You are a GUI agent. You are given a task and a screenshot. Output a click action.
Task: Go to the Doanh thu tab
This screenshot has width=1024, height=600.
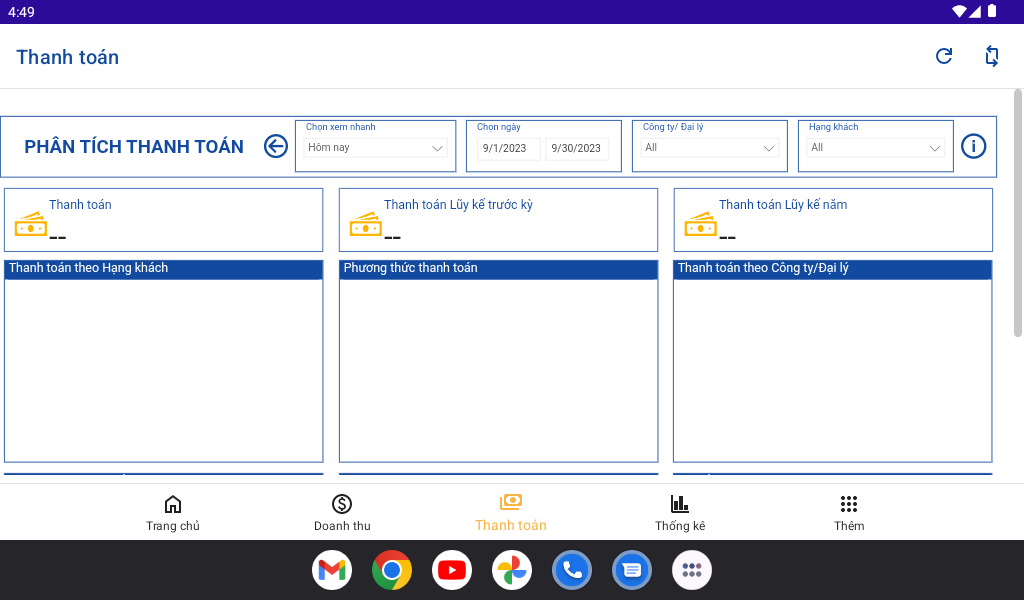tap(342, 512)
